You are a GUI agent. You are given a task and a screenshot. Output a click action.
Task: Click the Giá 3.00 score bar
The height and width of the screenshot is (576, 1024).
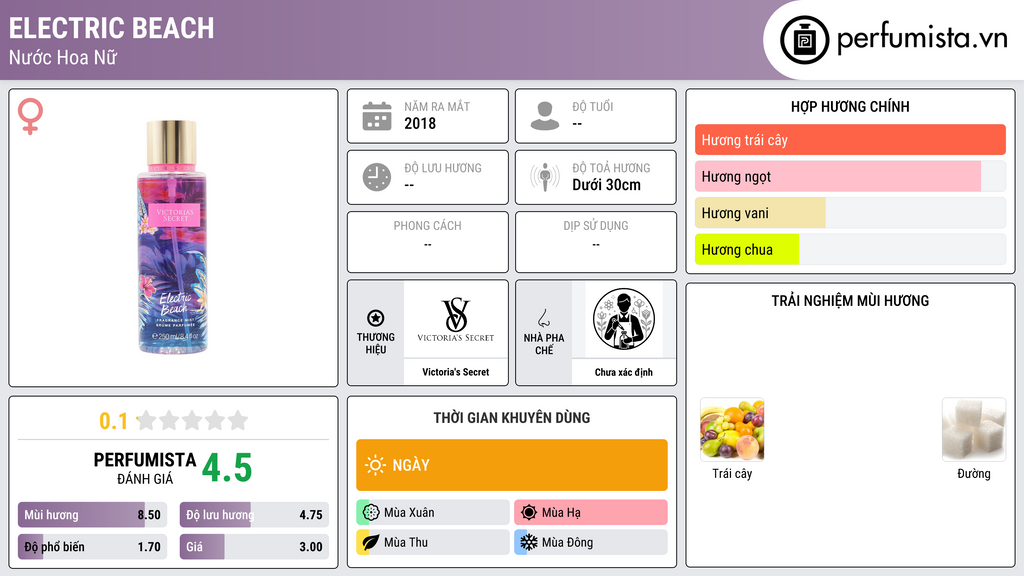254,547
